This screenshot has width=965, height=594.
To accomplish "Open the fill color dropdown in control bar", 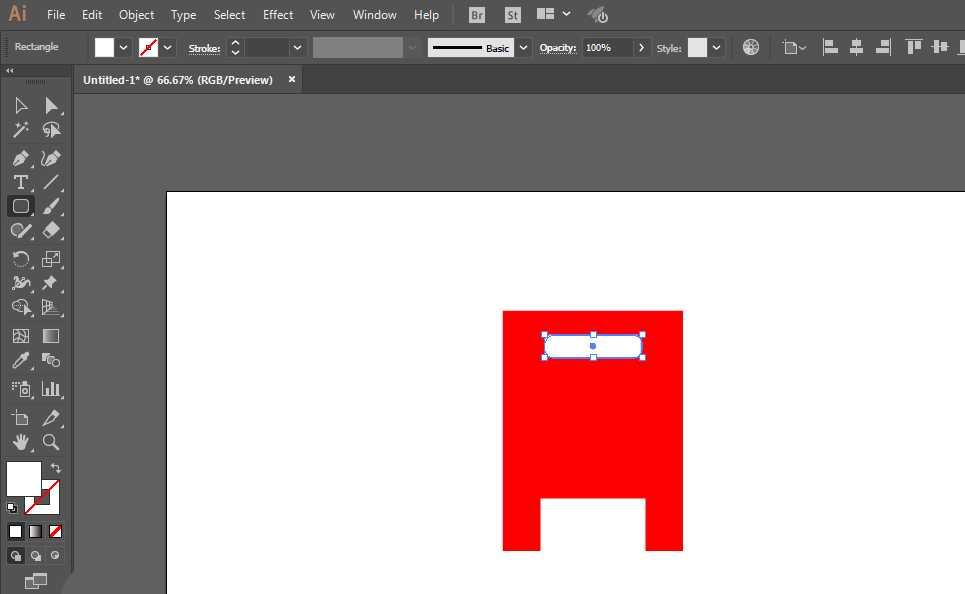I will pyautogui.click(x=124, y=47).
